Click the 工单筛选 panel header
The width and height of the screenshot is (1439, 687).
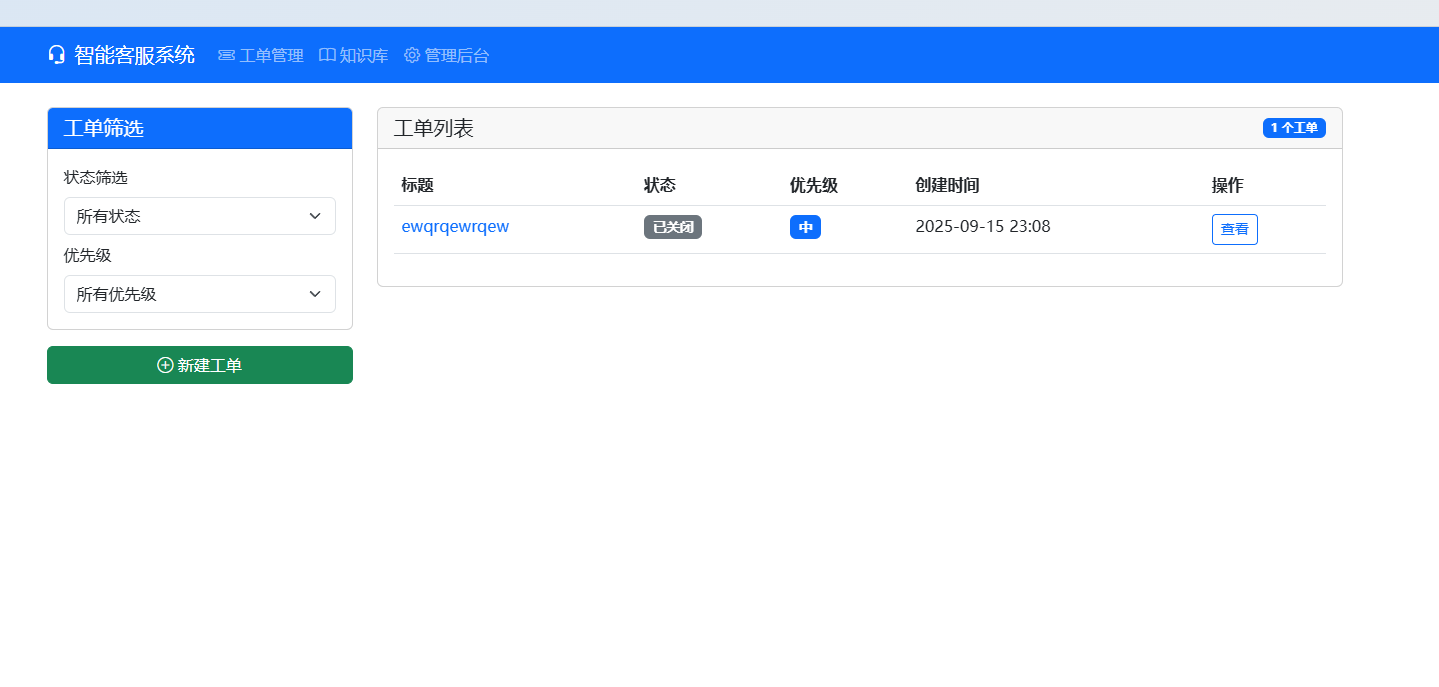[x=102, y=128]
